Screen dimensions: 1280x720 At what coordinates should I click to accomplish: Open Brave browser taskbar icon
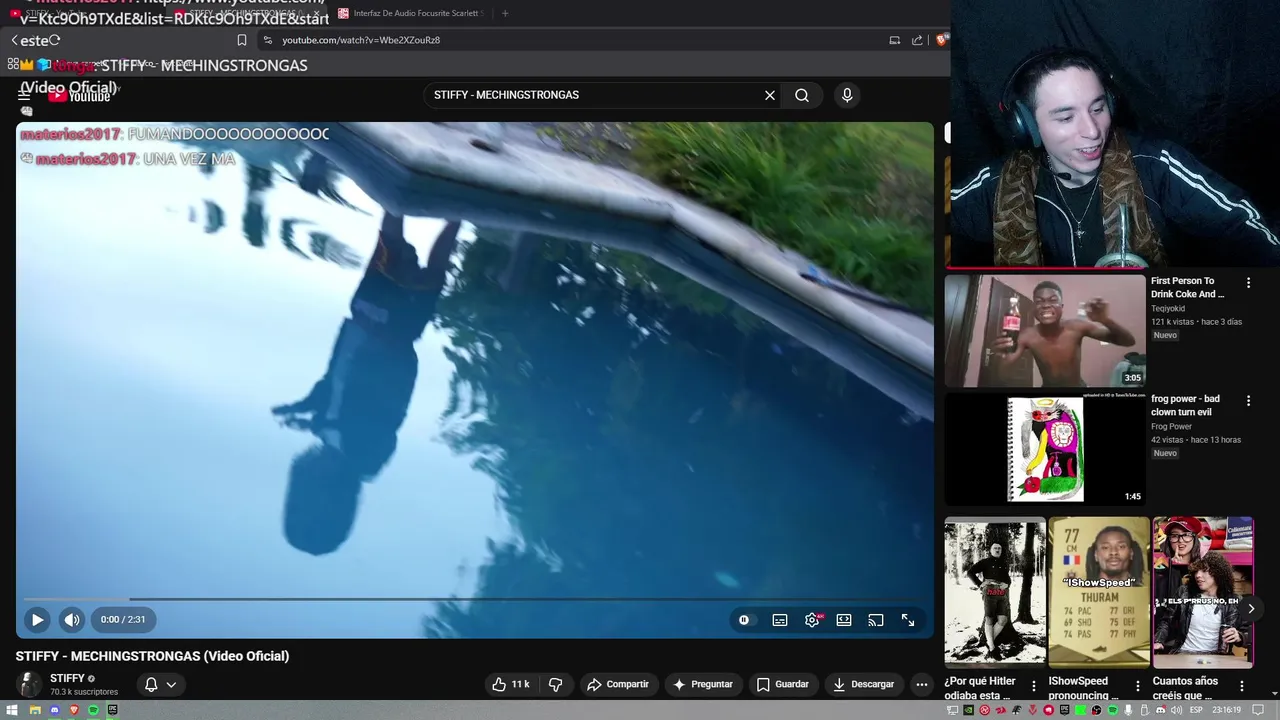[74, 710]
